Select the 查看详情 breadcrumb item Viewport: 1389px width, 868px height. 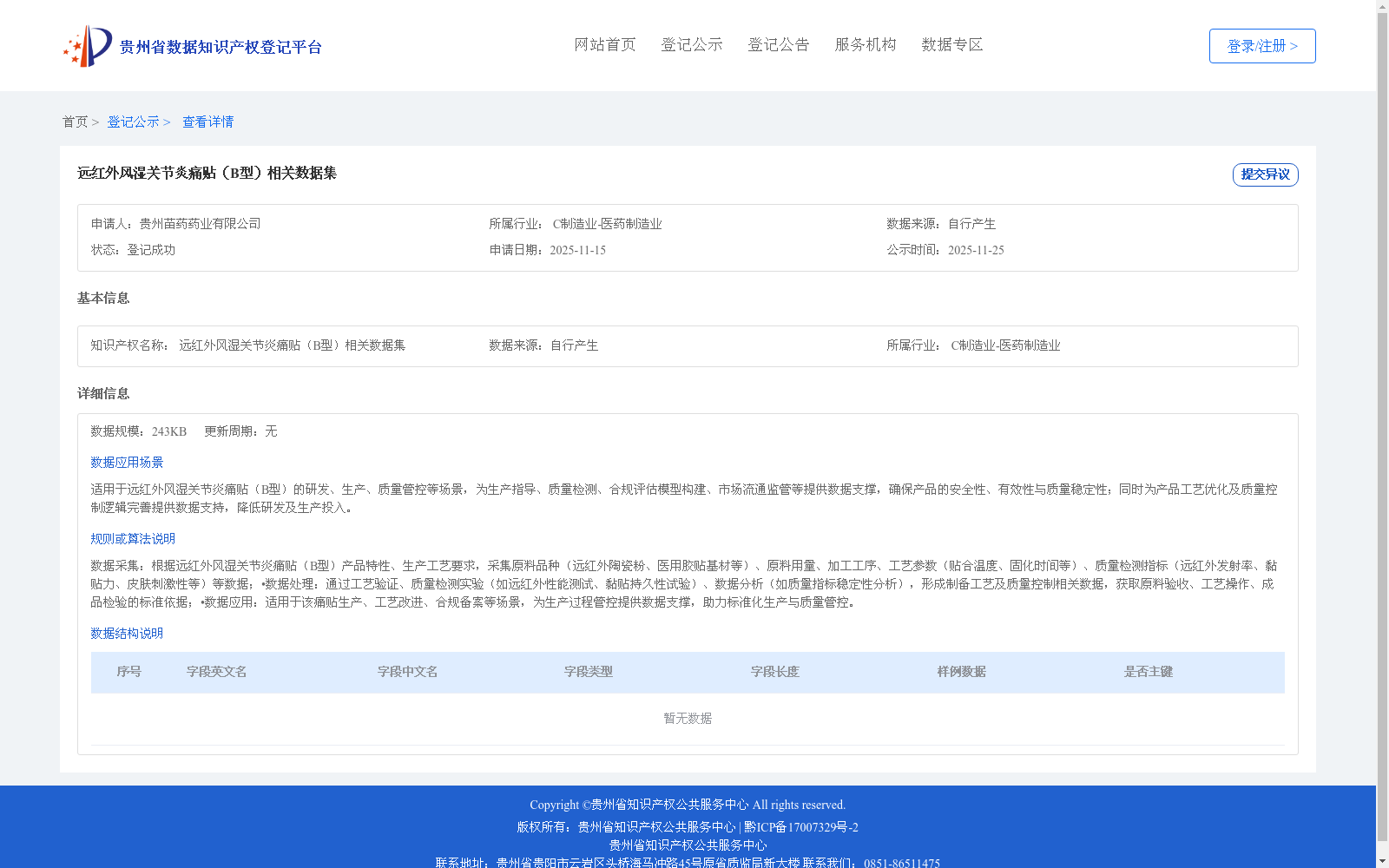[x=207, y=122]
